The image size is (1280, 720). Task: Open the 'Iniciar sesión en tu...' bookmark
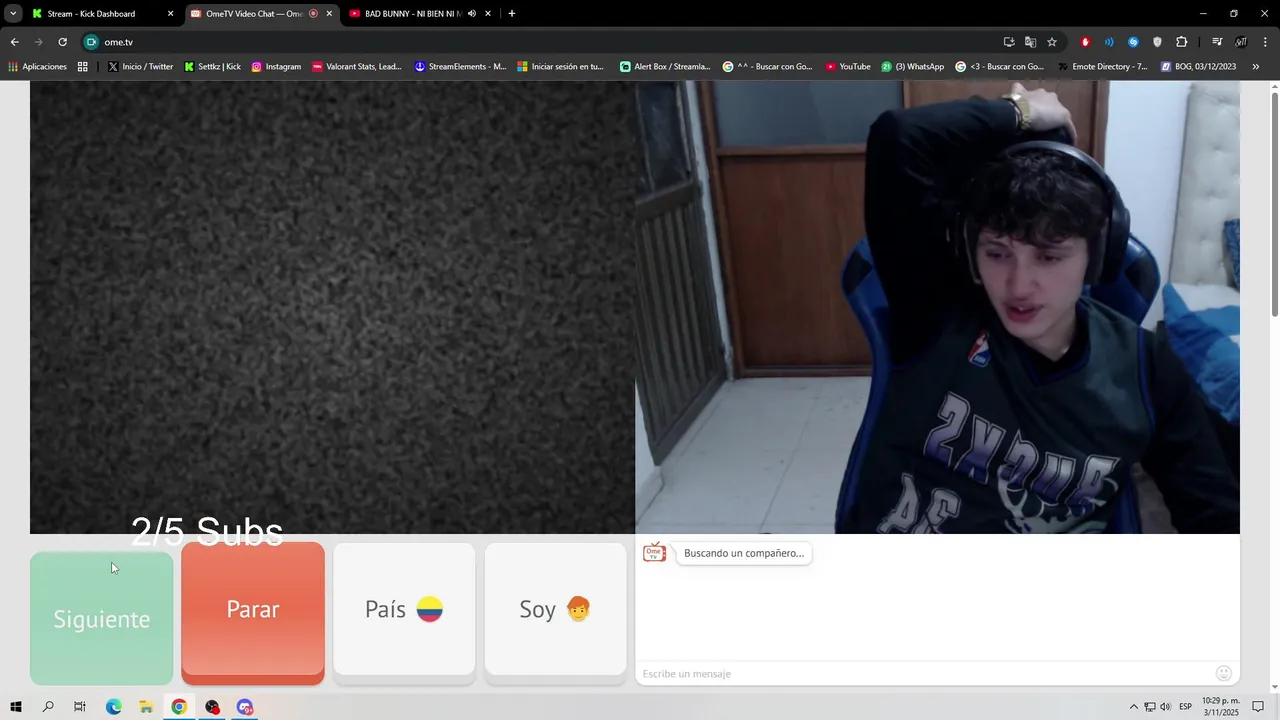pyautogui.click(x=561, y=67)
